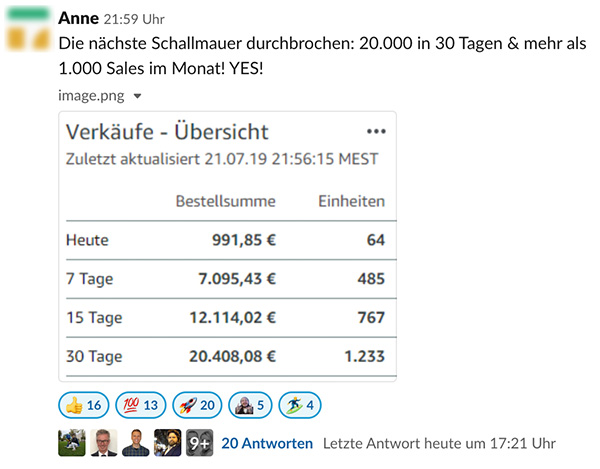Click the replier avatar with glasses and suit
The image size is (600, 469).
104,443
